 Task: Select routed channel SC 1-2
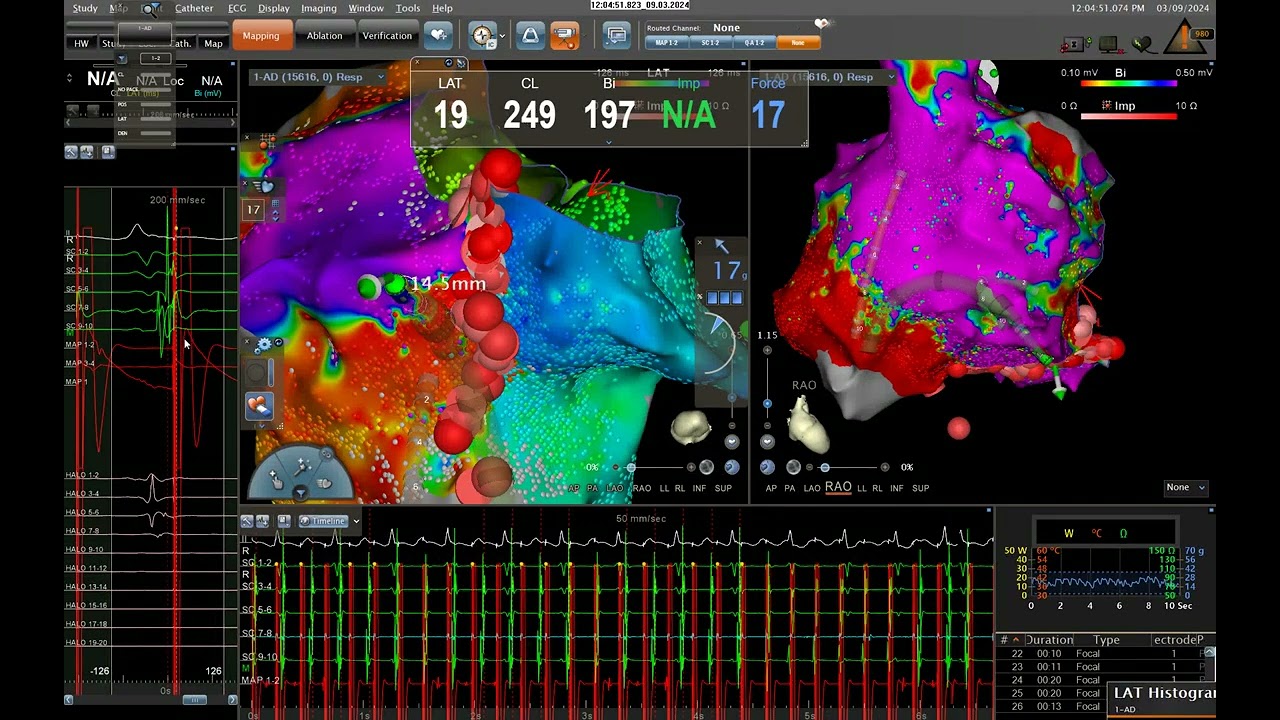coord(710,43)
